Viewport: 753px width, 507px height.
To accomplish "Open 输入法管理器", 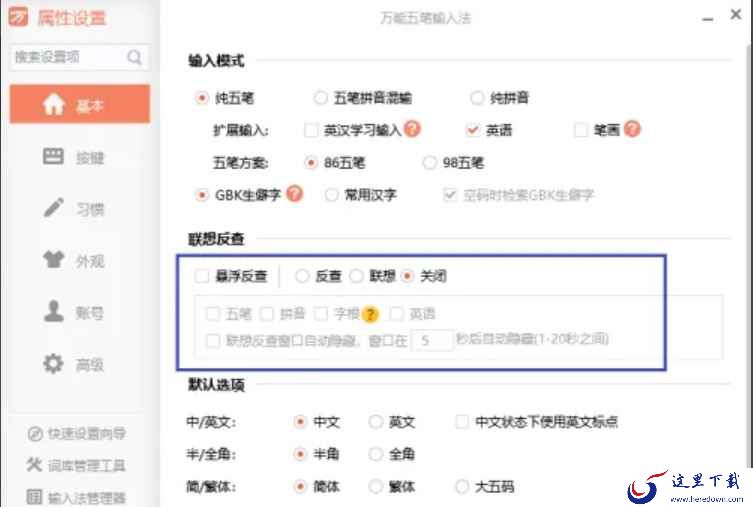I will click(76, 497).
